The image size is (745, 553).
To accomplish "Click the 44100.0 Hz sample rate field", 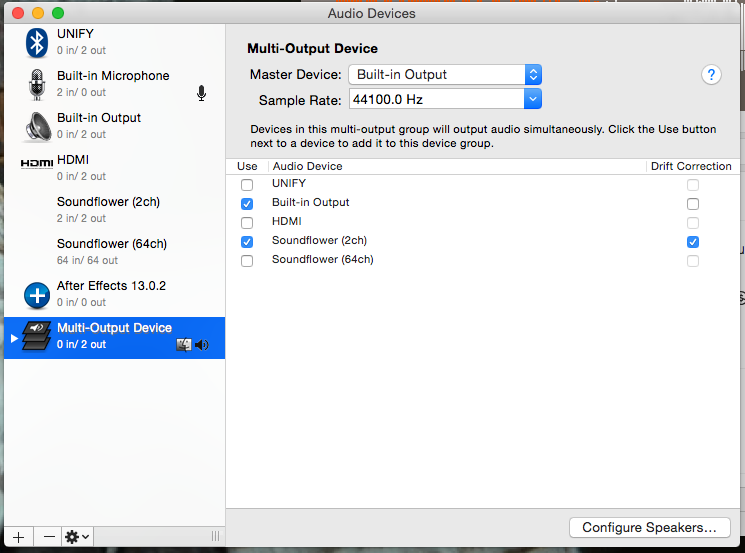I will (437, 99).
